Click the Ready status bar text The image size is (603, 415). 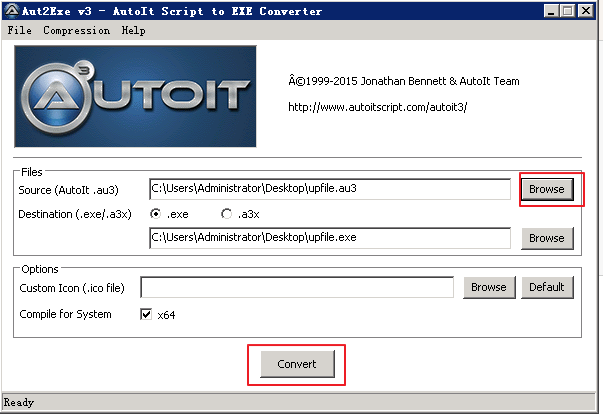pos(19,402)
